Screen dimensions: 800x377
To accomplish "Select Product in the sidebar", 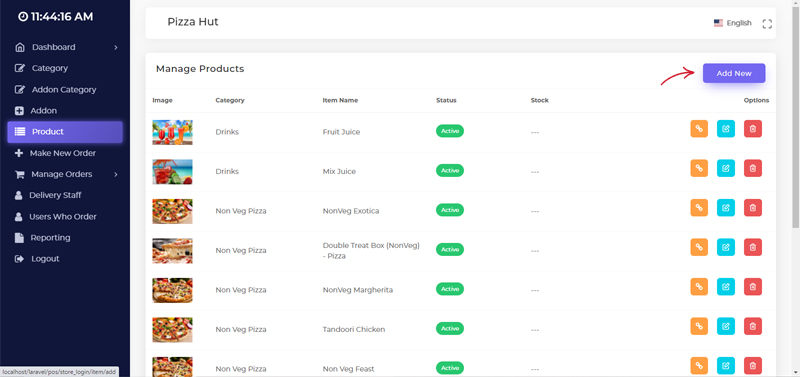I will pyautogui.click(x=65, y=132).
